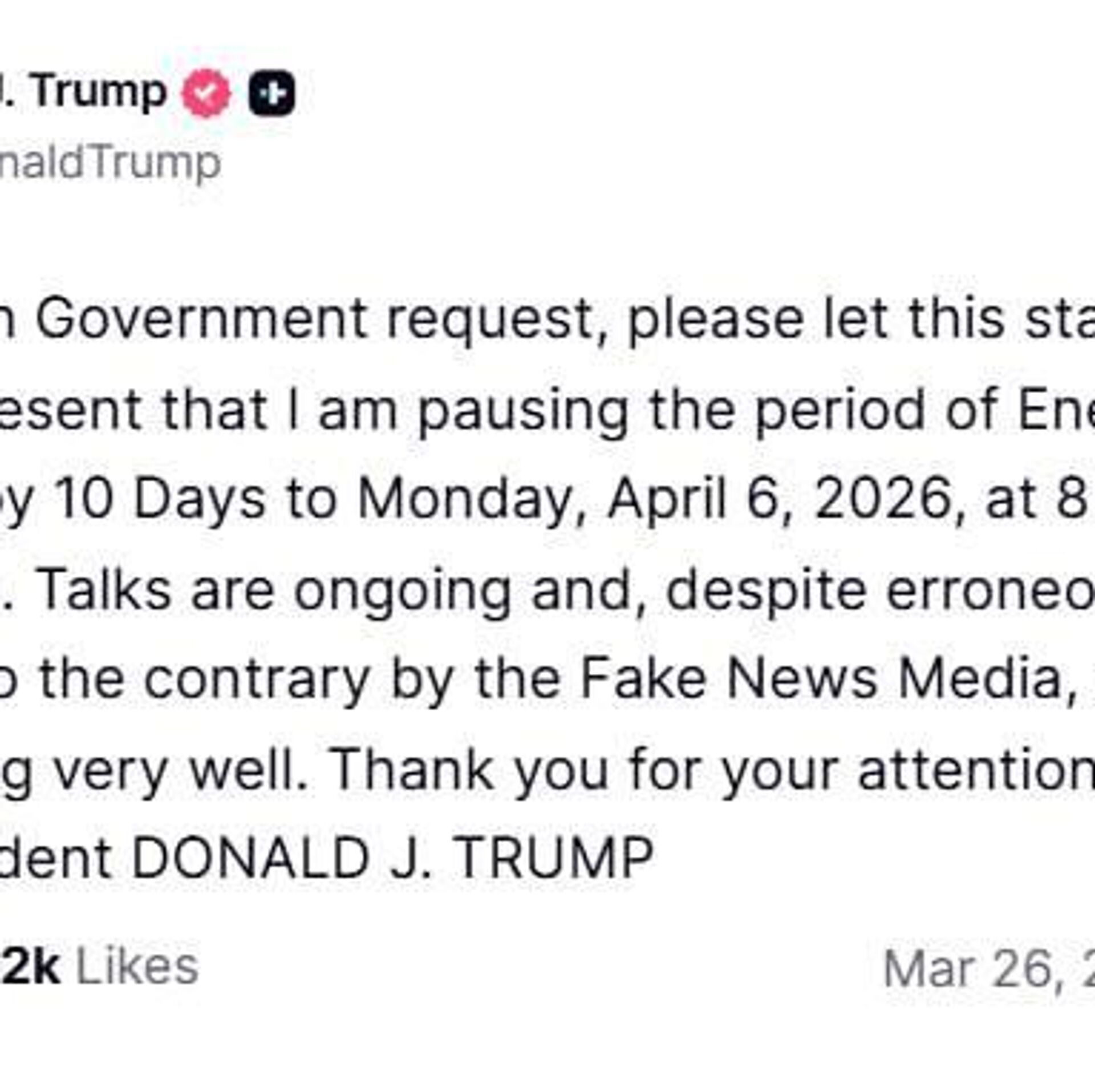This screenshot has width=1095, height=1092.
Task: Open the Mar 26 post timestamp
Action: point(987,968)
